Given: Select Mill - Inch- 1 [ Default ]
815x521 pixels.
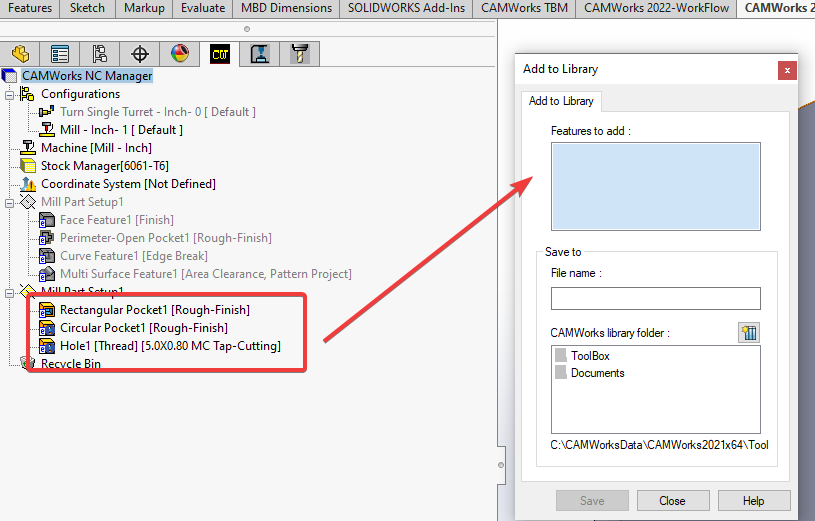Looking at the screenshot, I should click(x=122, y=130).
